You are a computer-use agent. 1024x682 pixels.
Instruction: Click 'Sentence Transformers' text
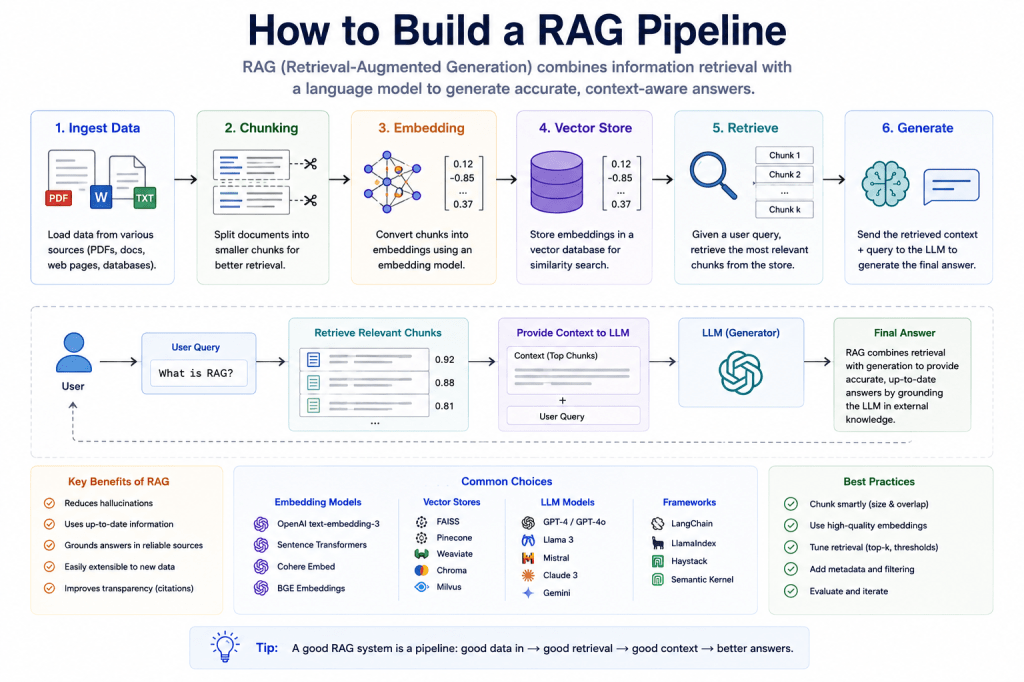click(x=322, y=544)
